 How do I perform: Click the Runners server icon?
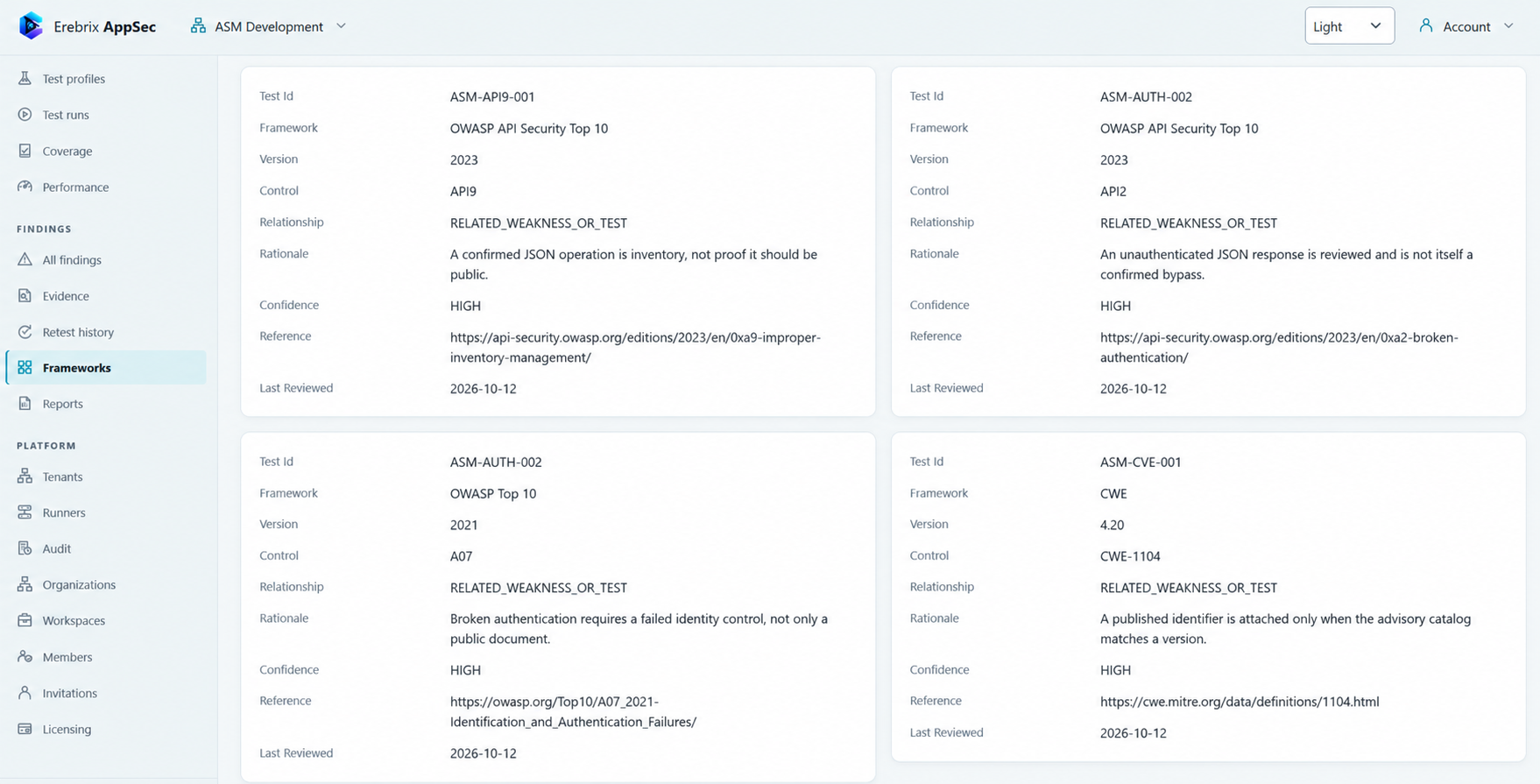pyautogui.click(x=25, y=512)
